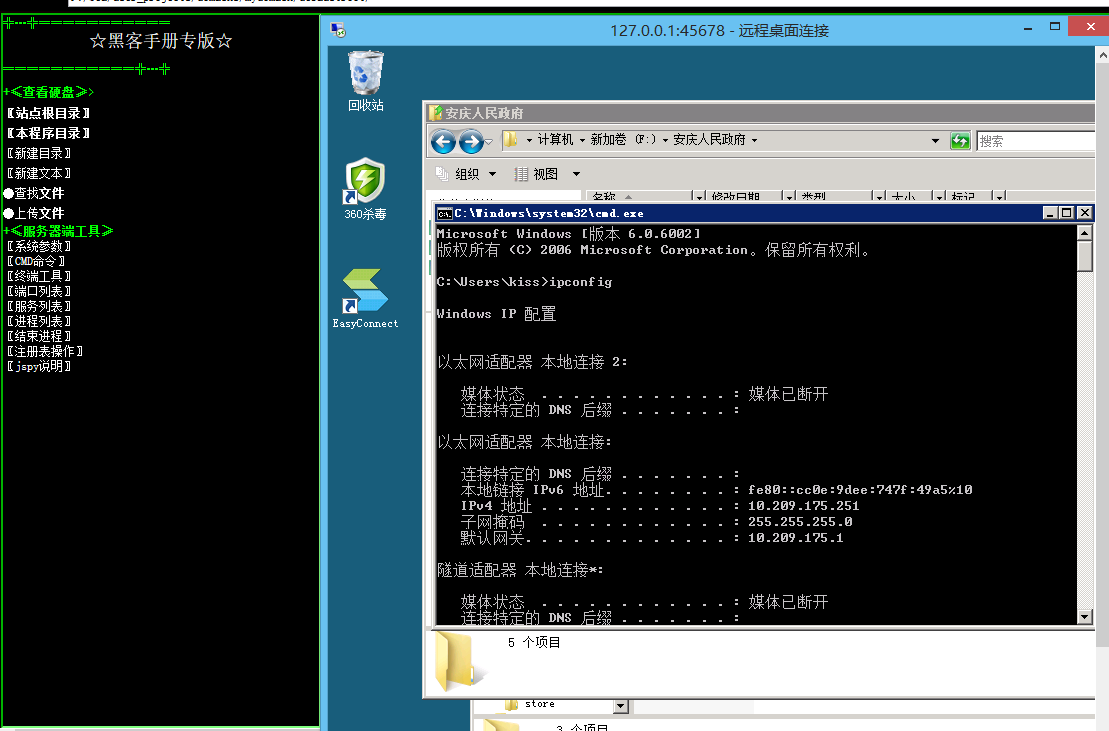Click the 服务器端工具 section header
1109x731 pixels.
pos(58,231)
